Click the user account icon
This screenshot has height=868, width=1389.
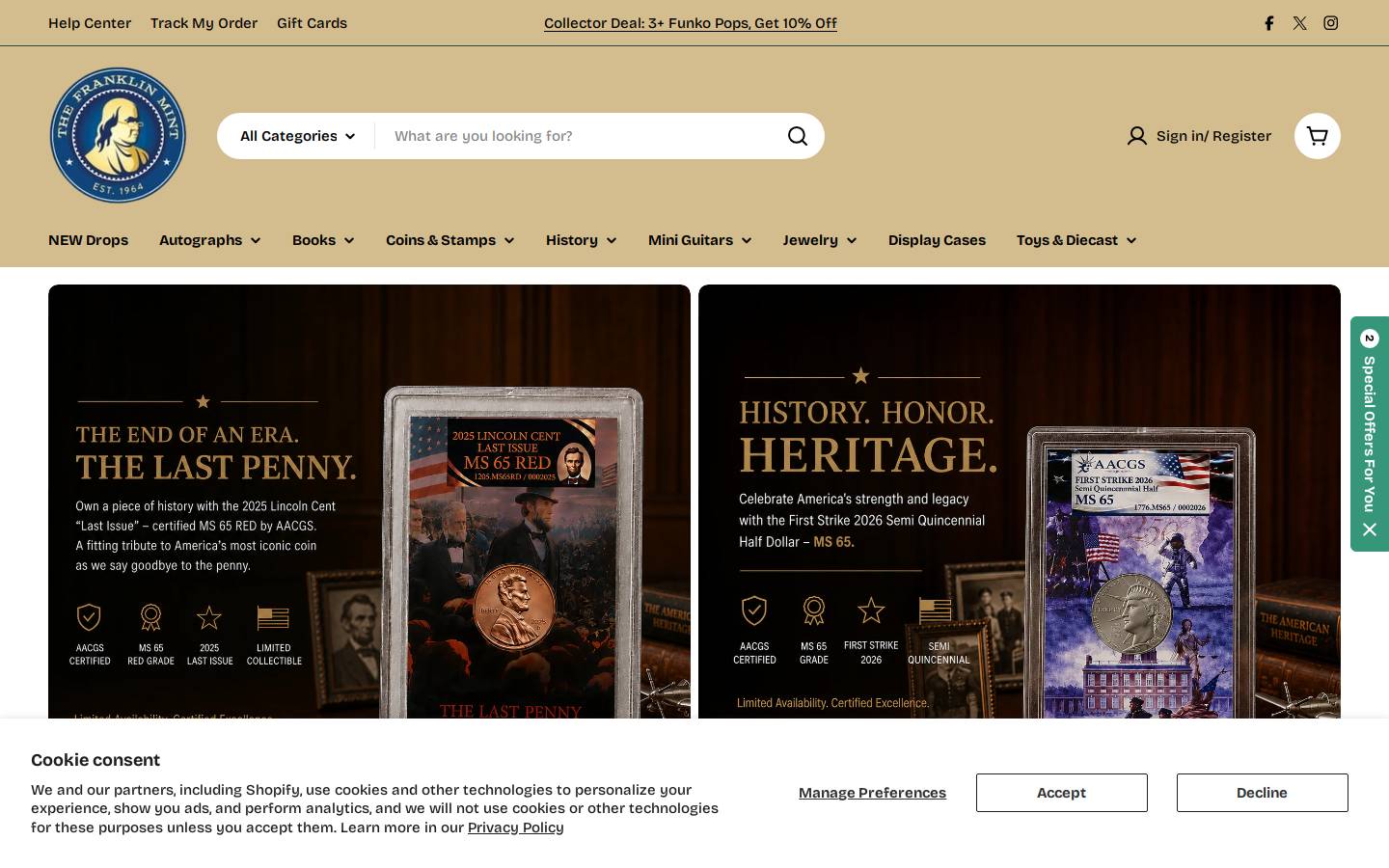point(1137,136)
